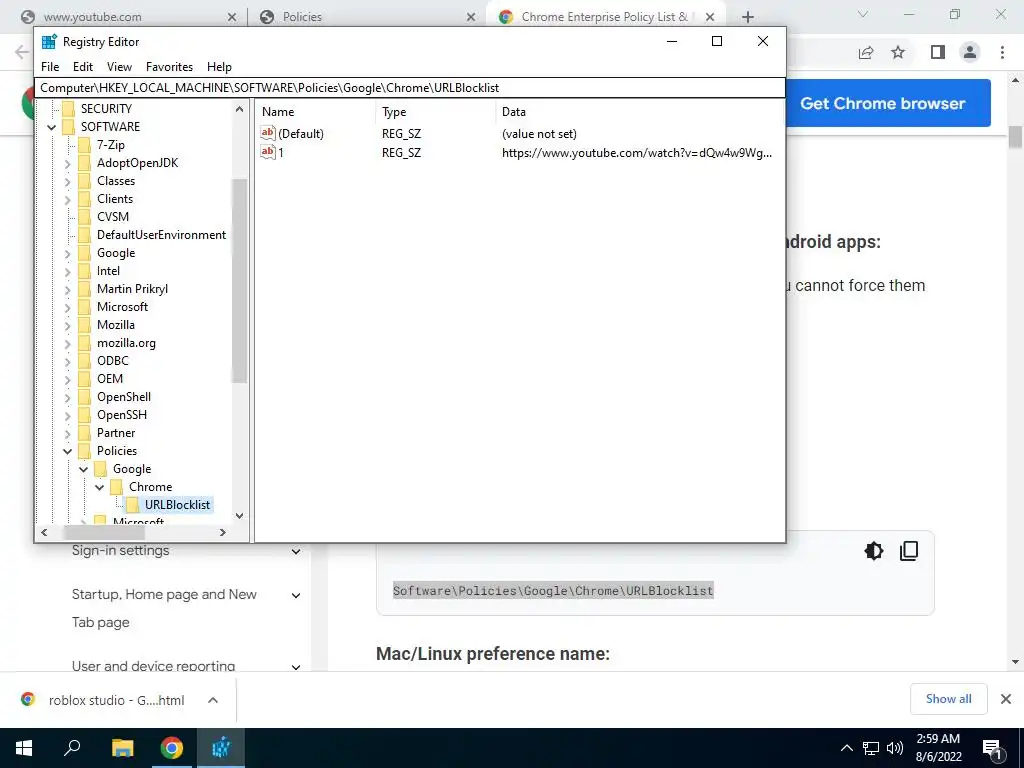Select the Mozilla folder icon
Image resolution: width=1024 pixels, height=768 pixels.
point(84,325)
